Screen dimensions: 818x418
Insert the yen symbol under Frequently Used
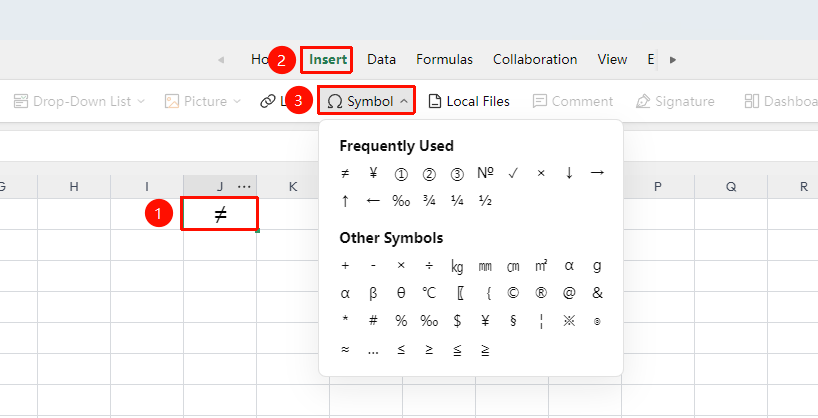coord(373,173)
